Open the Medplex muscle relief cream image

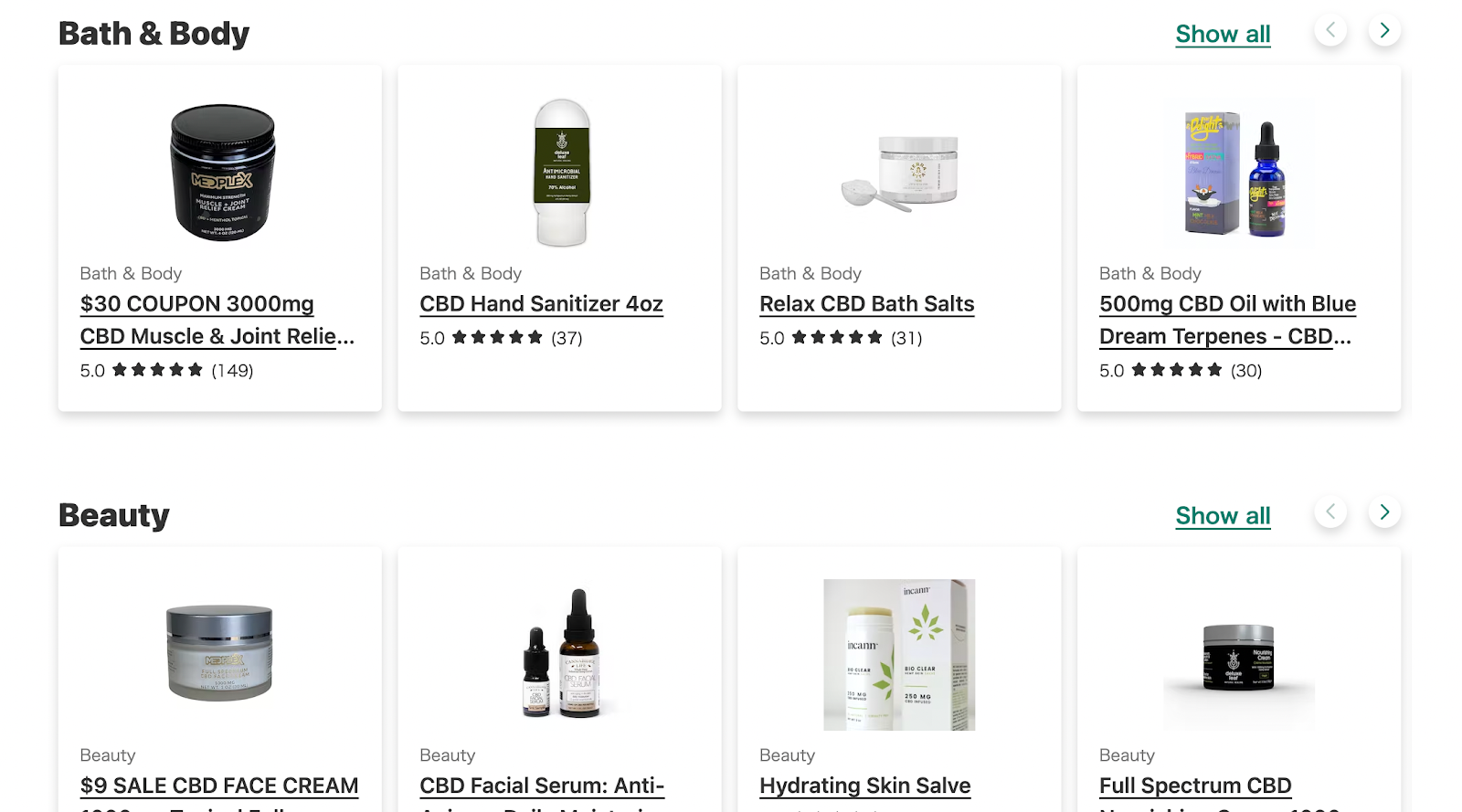point(222,173)
